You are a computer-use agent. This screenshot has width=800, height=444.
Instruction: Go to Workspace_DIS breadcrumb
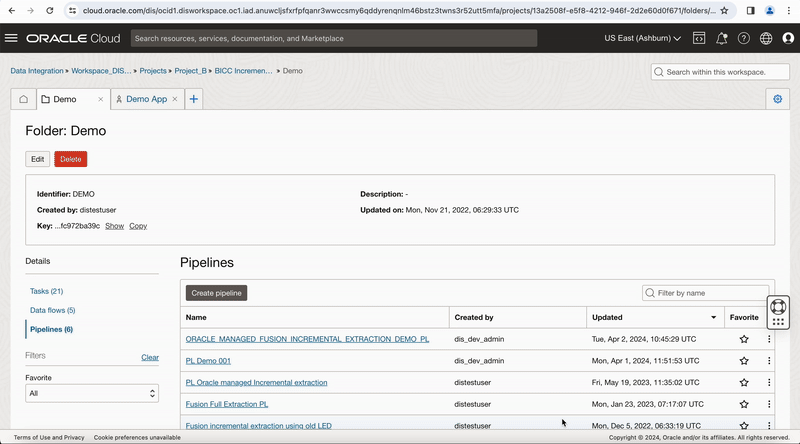pos(101,71)
